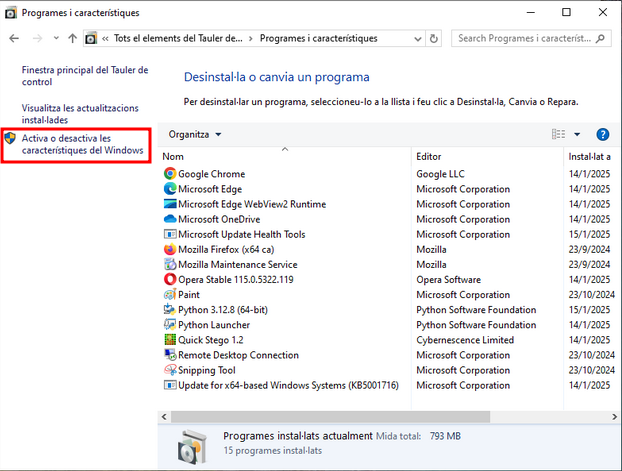The width and height of the screenshot is (622, 471).
Task: Select the Microsoft Edge program icon
Action: [x=169, y=189]
